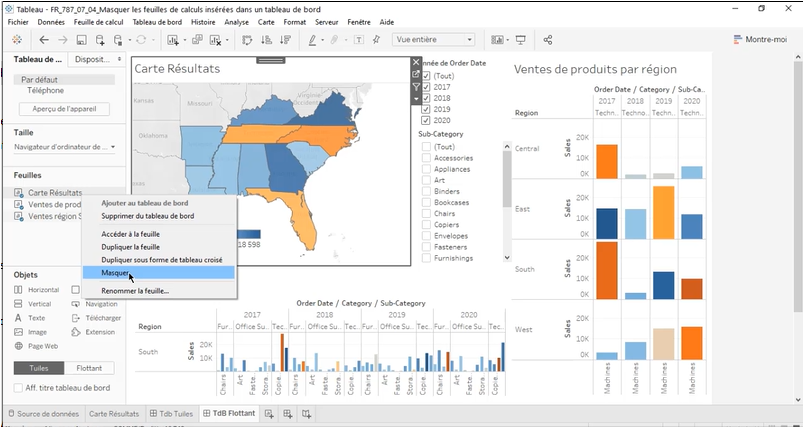Check the Binders sub-category checkbox

coord(427,191)
